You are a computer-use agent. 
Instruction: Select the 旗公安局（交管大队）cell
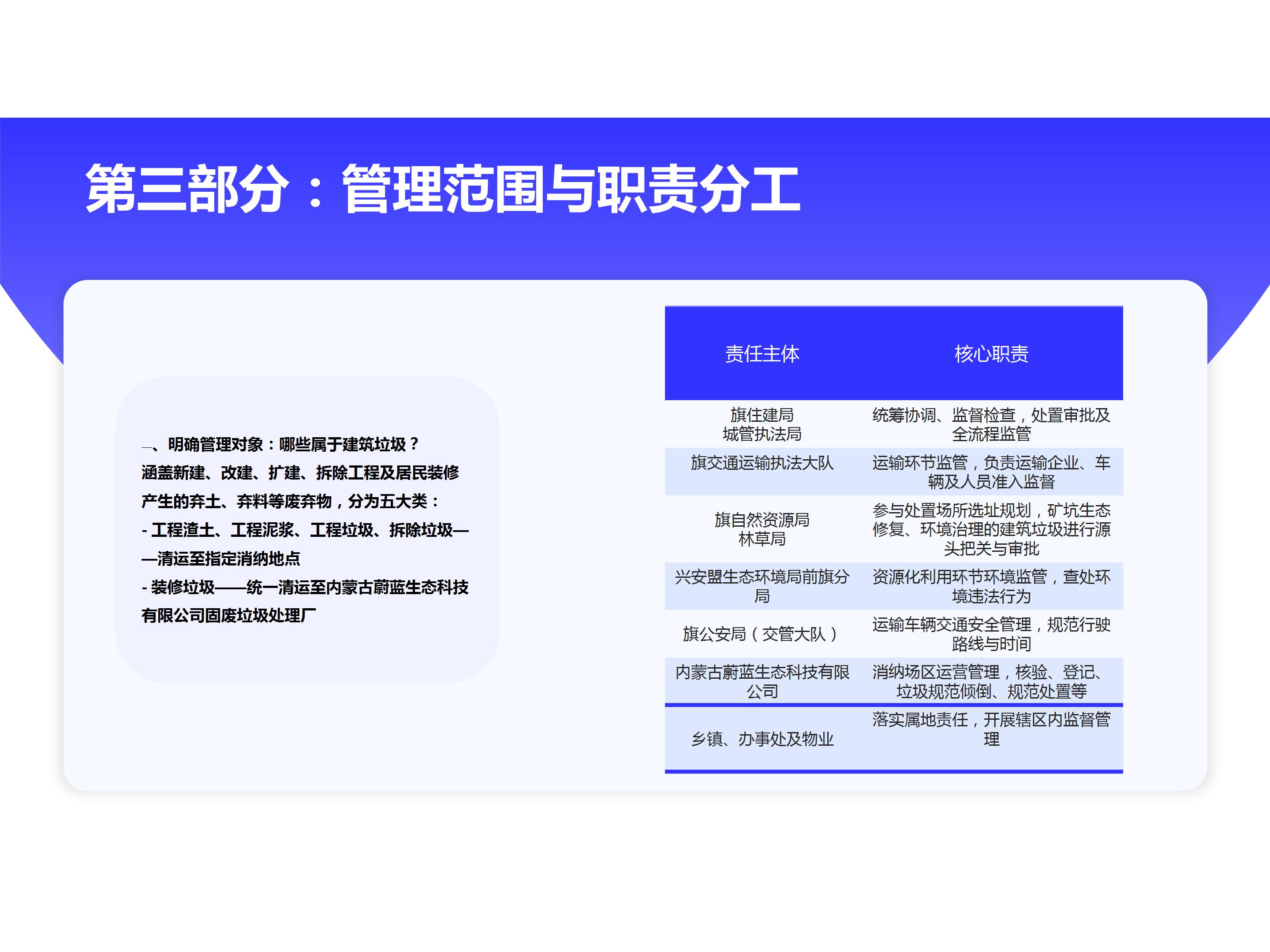[x=761, y=633]
